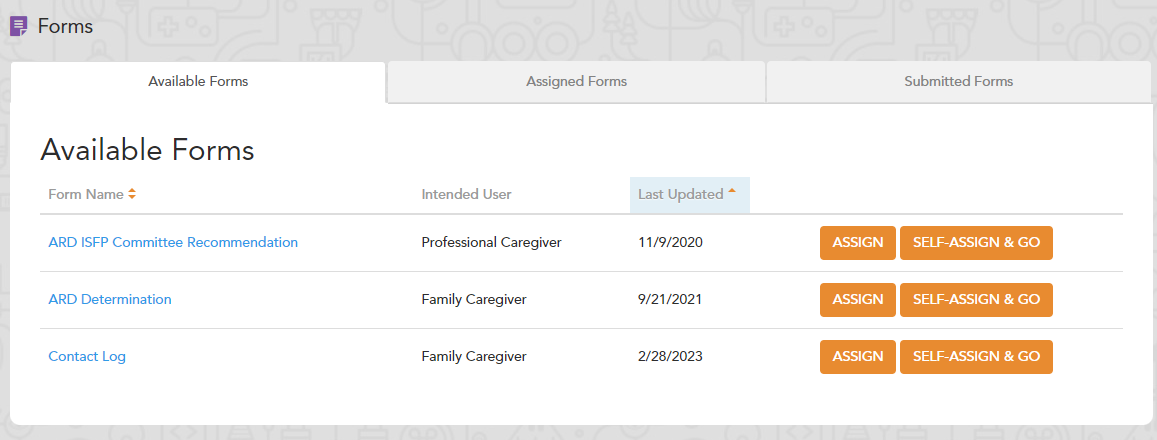This screenshot has width=1157, height=440.
Task: Toggle Last Updated sort arrow
Action: 732,191
